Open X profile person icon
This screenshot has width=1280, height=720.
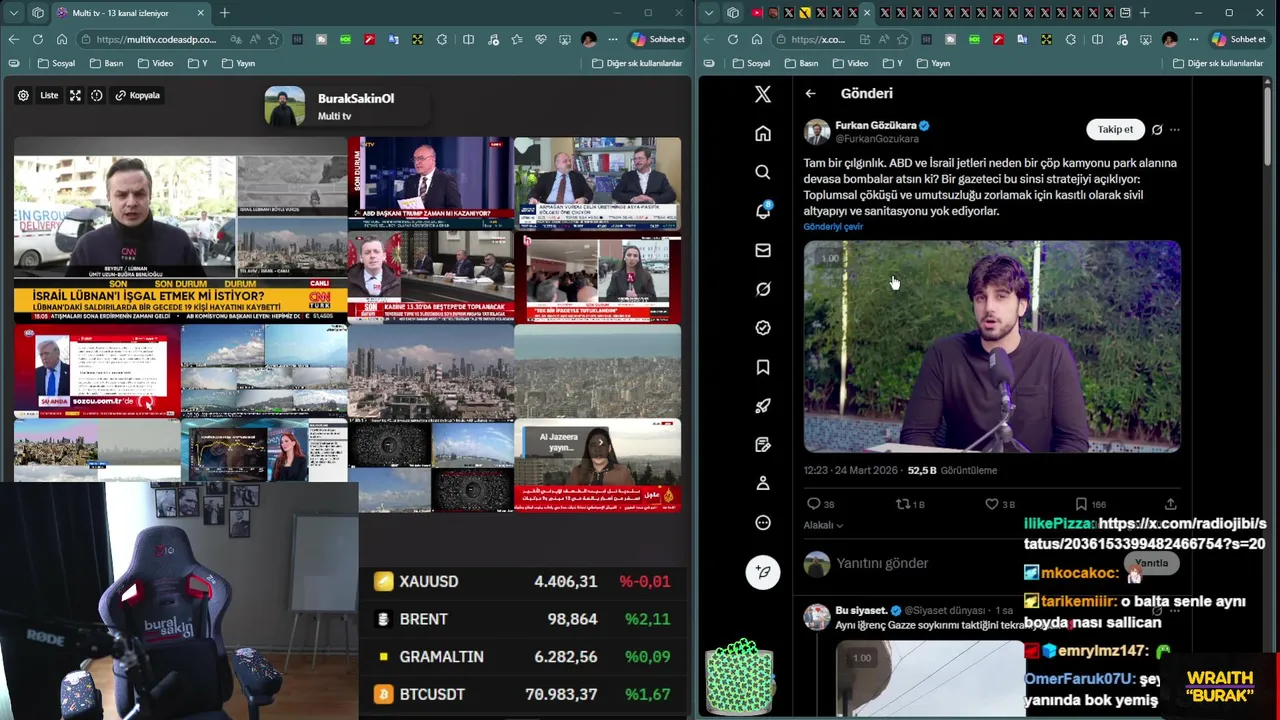pos(763,483)
